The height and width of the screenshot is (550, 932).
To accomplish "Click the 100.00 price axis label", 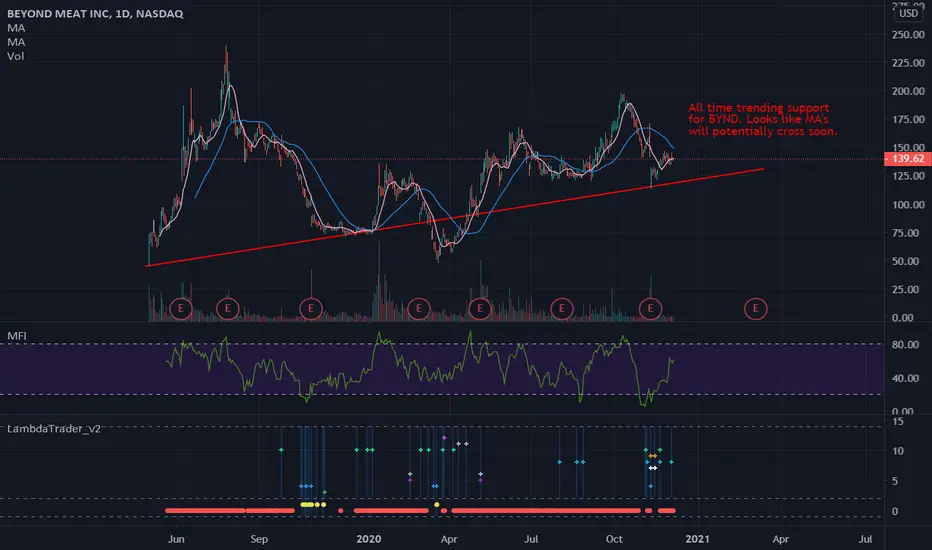I will [x=908, y=205].
